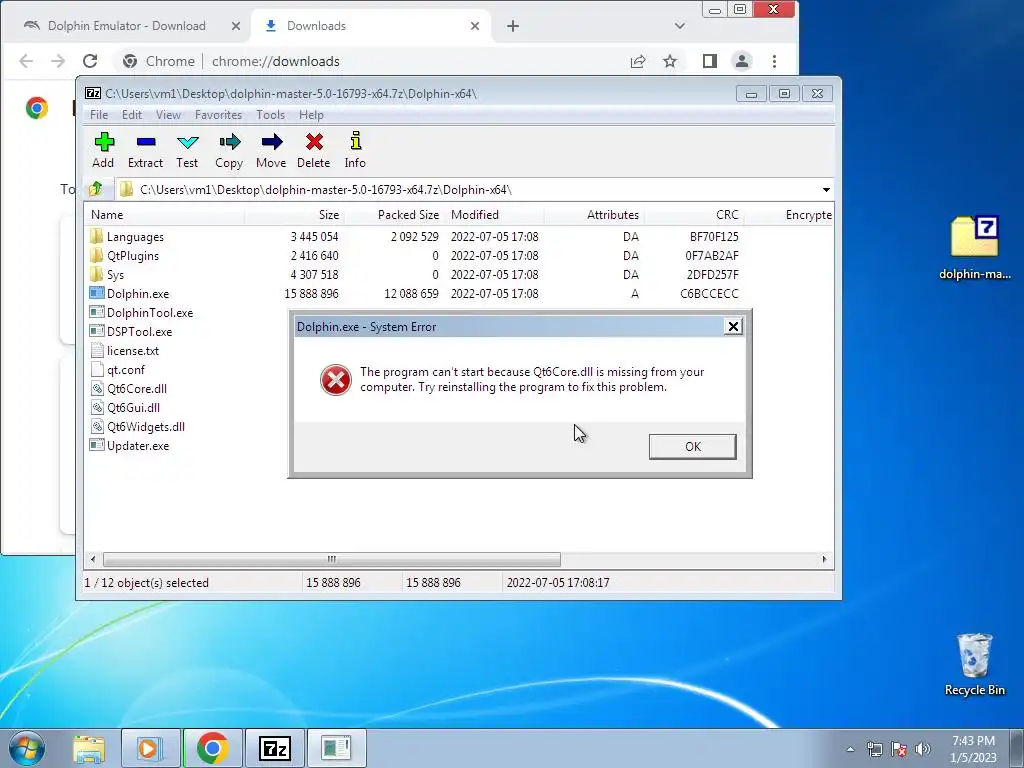The width and height of the screenshot is (1024, 768).
Task: Click the Test toolbar icon
Action: point(187,150)
